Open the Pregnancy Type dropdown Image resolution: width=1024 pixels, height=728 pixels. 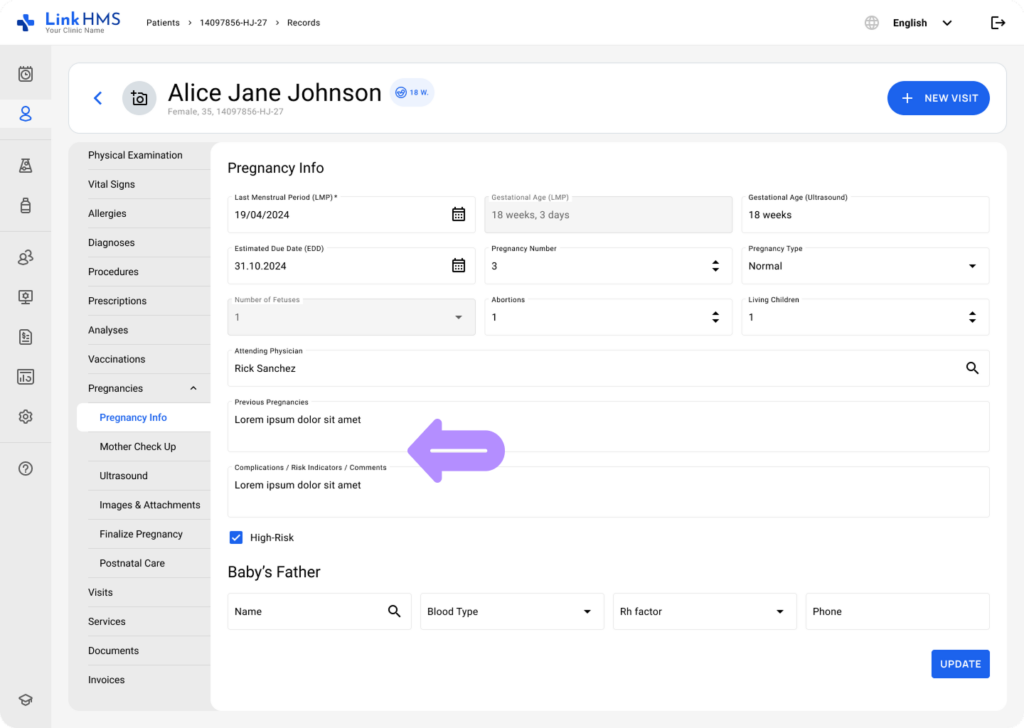(x=972, y=266)
